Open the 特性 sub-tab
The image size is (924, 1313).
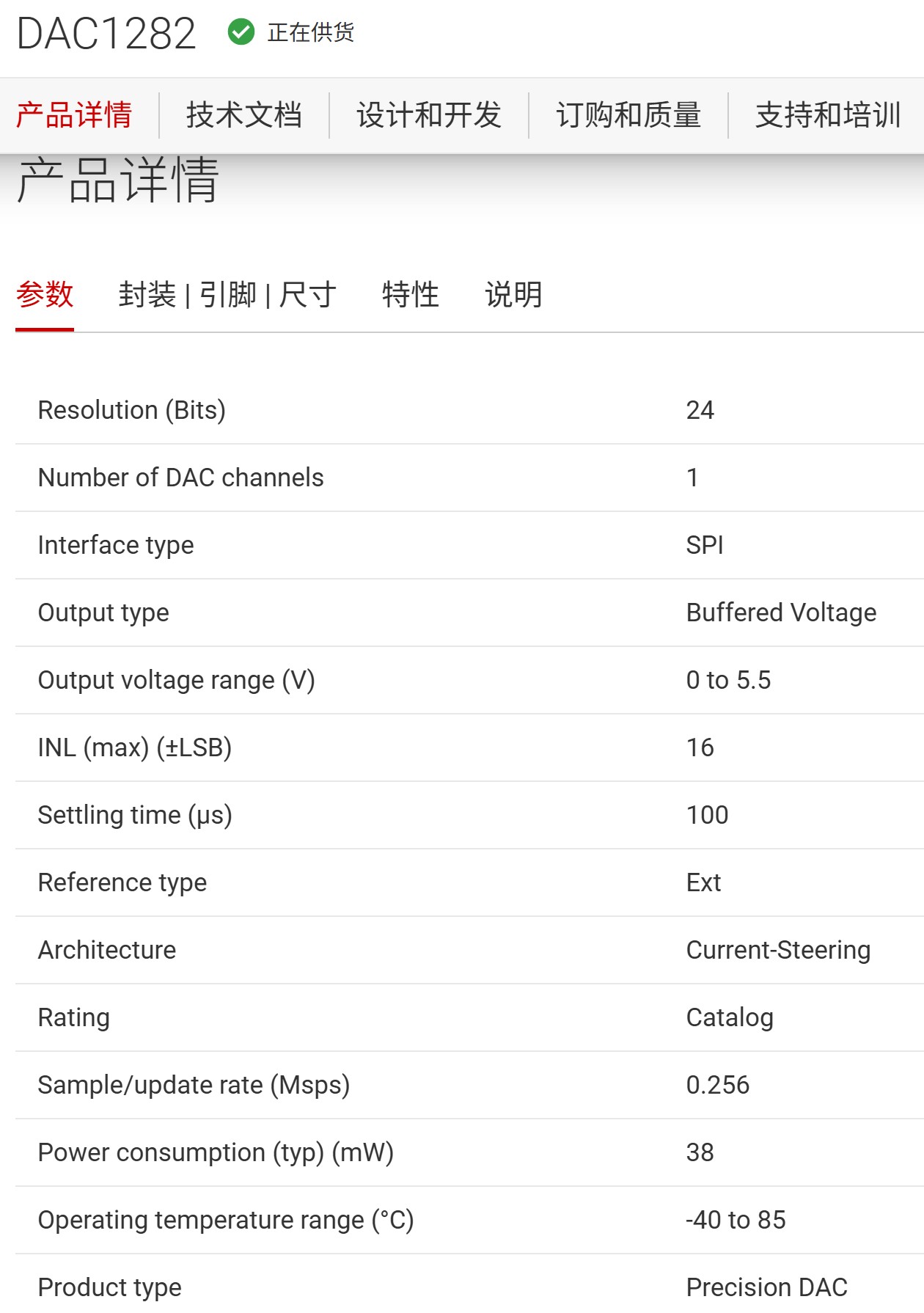click(x=409, y=295)
